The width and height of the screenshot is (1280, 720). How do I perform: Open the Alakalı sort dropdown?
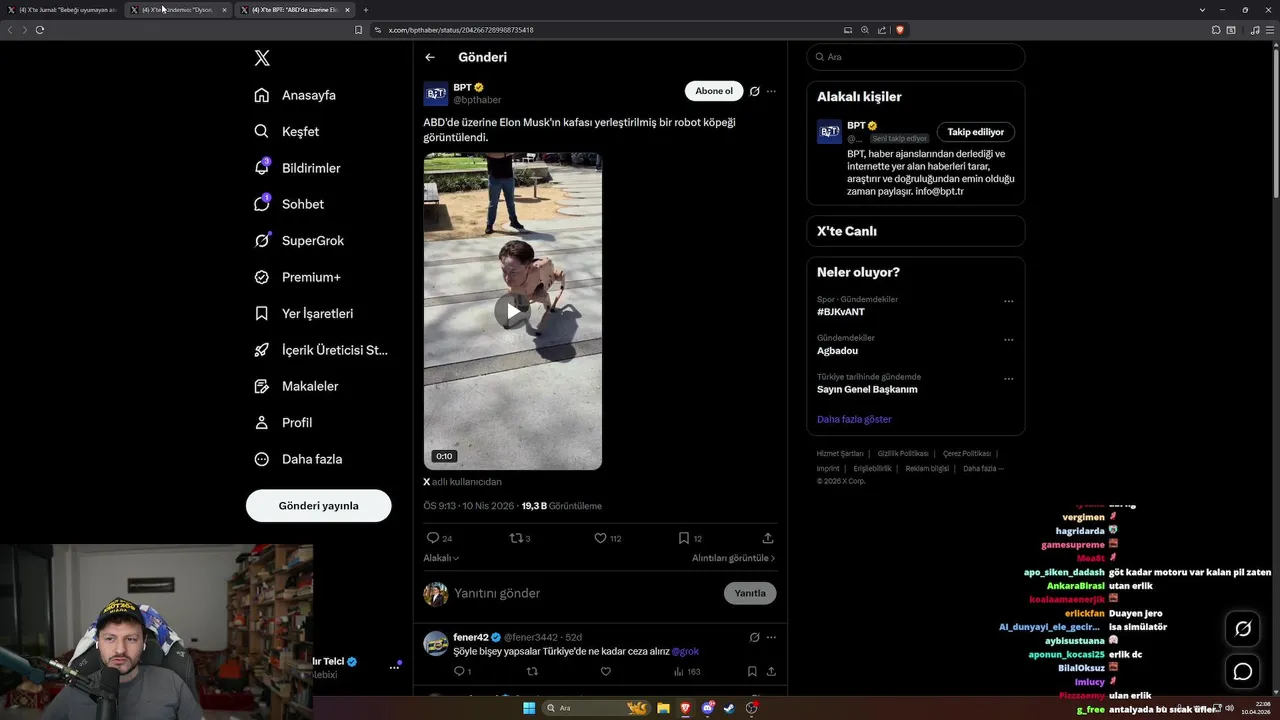click(441, 558)
